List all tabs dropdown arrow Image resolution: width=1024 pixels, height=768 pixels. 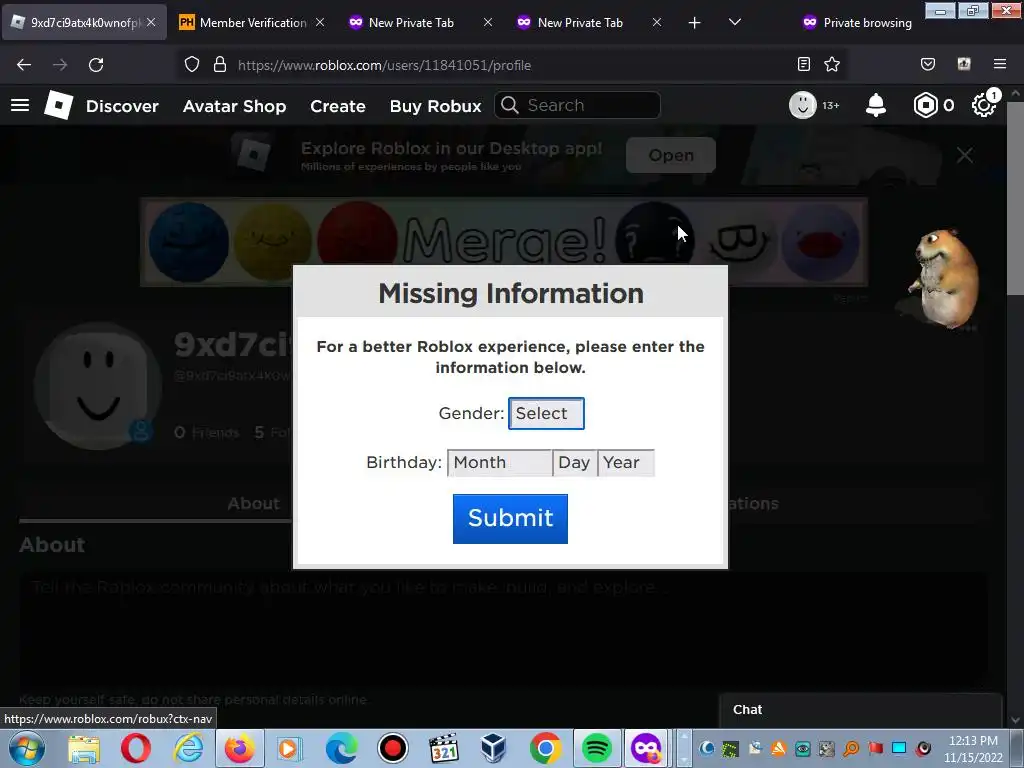pos(735,23)
